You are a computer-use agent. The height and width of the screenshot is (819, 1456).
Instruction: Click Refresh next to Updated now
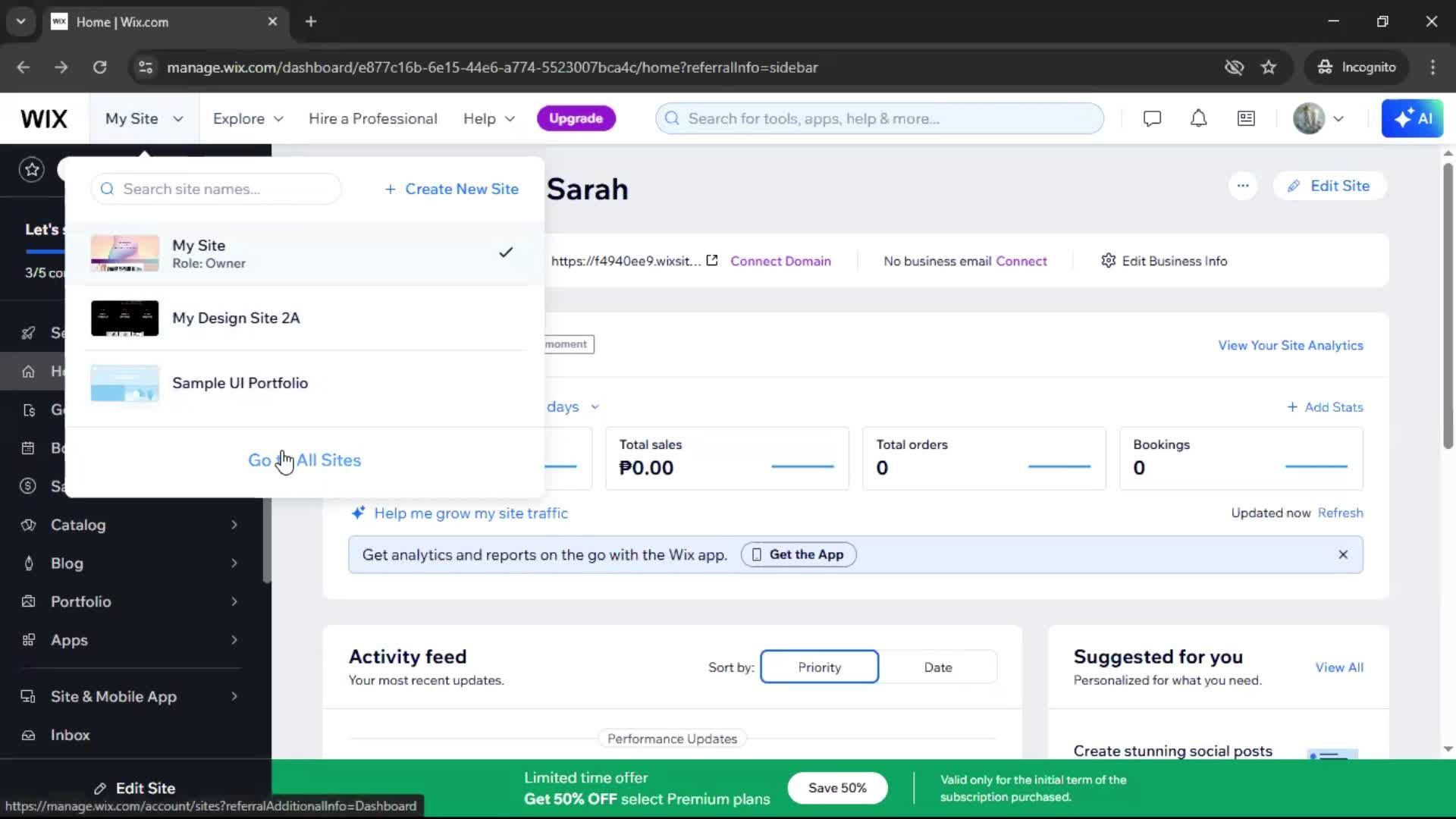1340,513
